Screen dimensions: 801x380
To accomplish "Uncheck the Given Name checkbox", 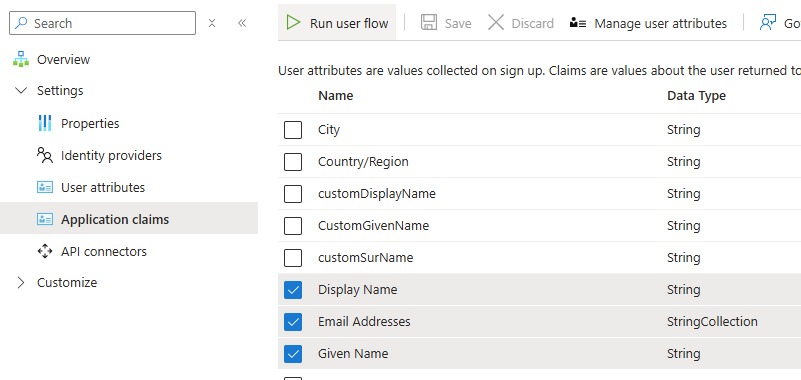I will (293, 353).
